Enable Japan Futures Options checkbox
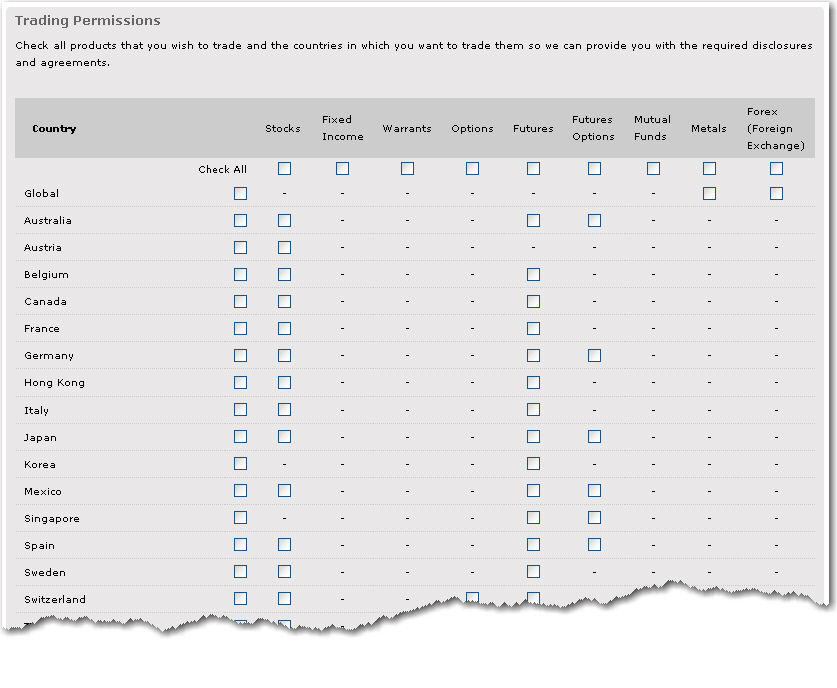Screen dimensions: 837x688 pyautogui.click(x=594, y=437)
